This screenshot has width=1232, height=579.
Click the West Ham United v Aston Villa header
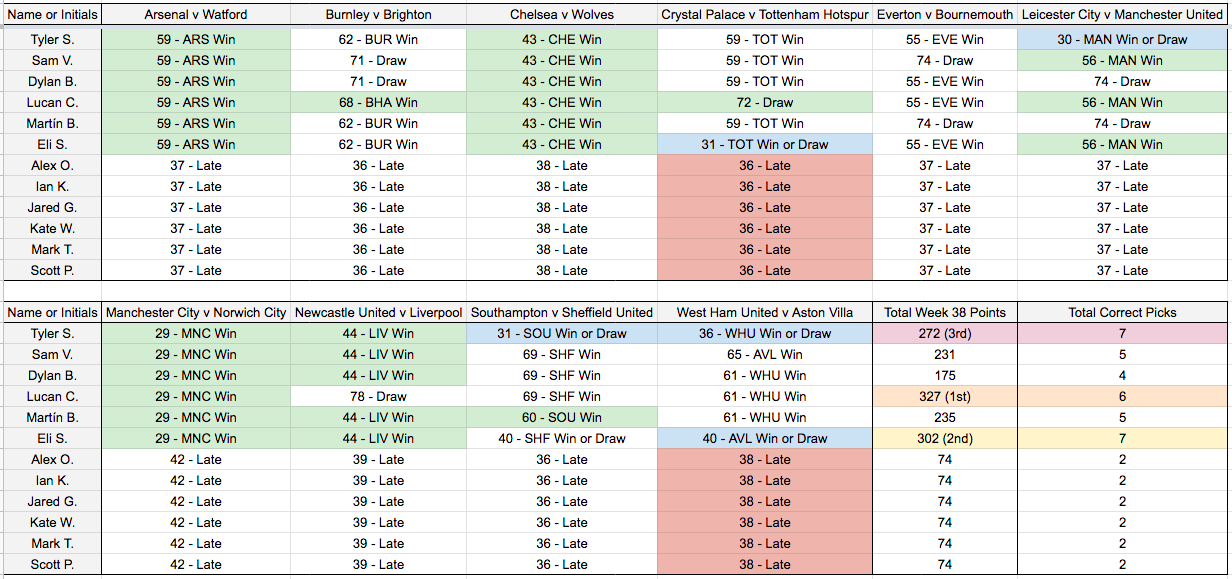(x=765, y=312)
